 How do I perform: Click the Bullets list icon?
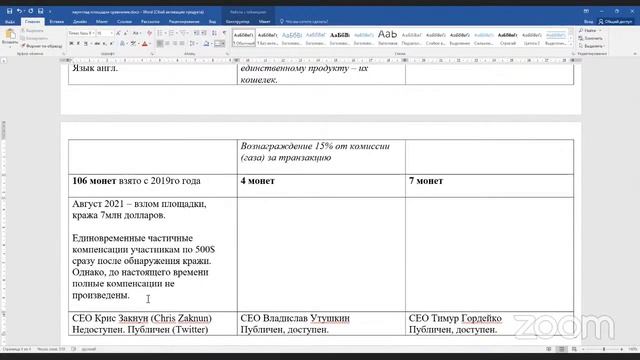coord(160,33)
